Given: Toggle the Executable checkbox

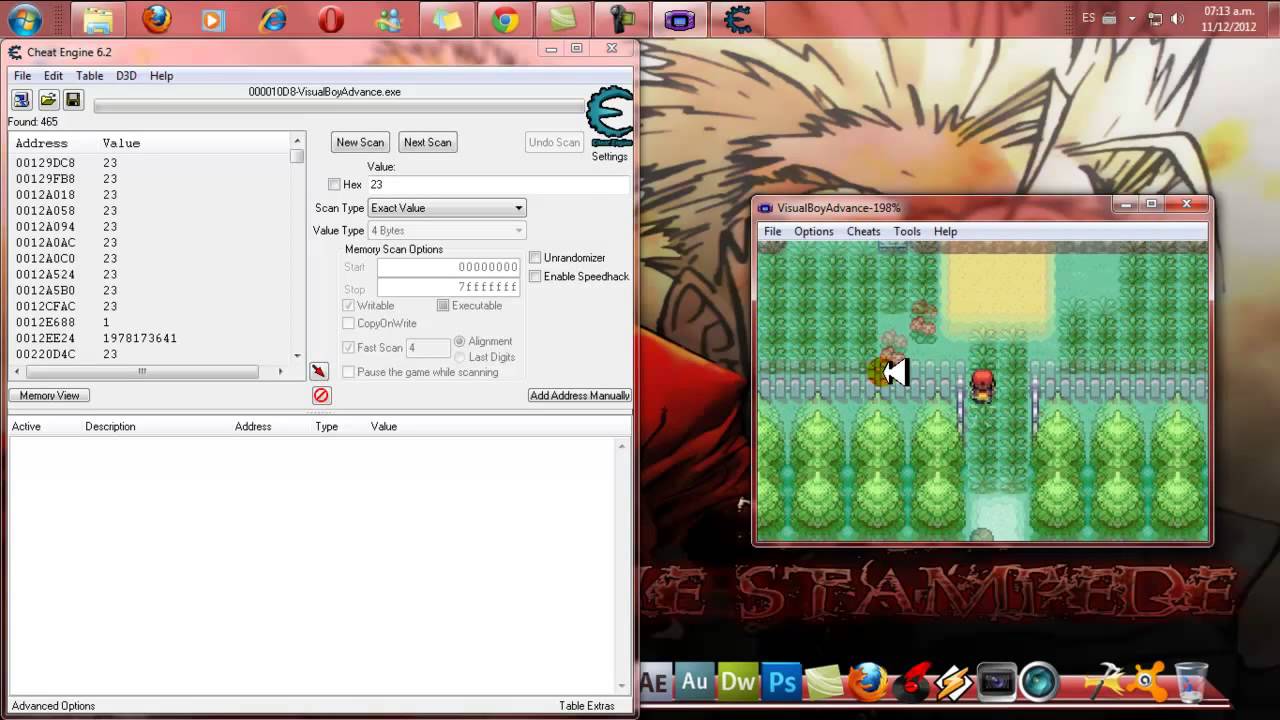Looking at the screenshot, I should [x=443, y=306].
